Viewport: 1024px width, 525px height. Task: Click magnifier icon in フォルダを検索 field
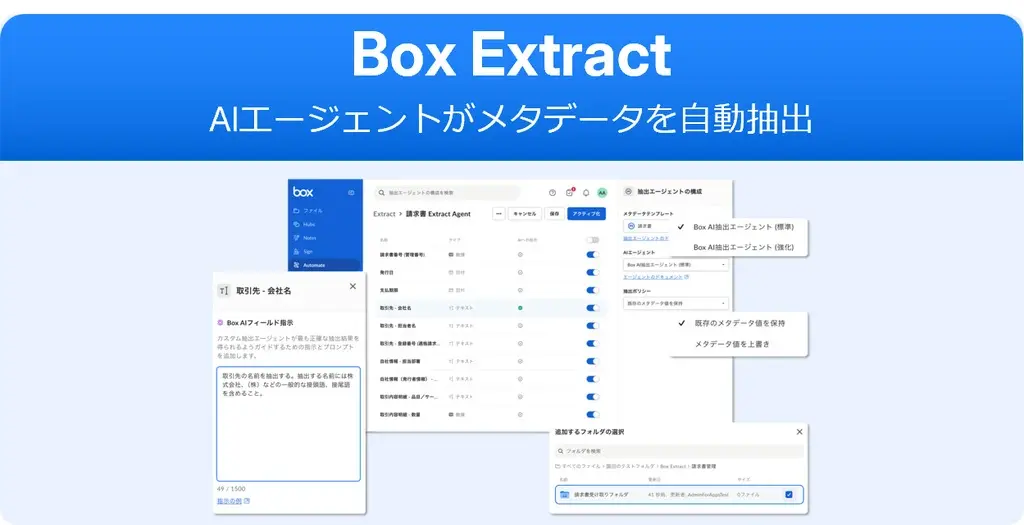coord(561,451)
